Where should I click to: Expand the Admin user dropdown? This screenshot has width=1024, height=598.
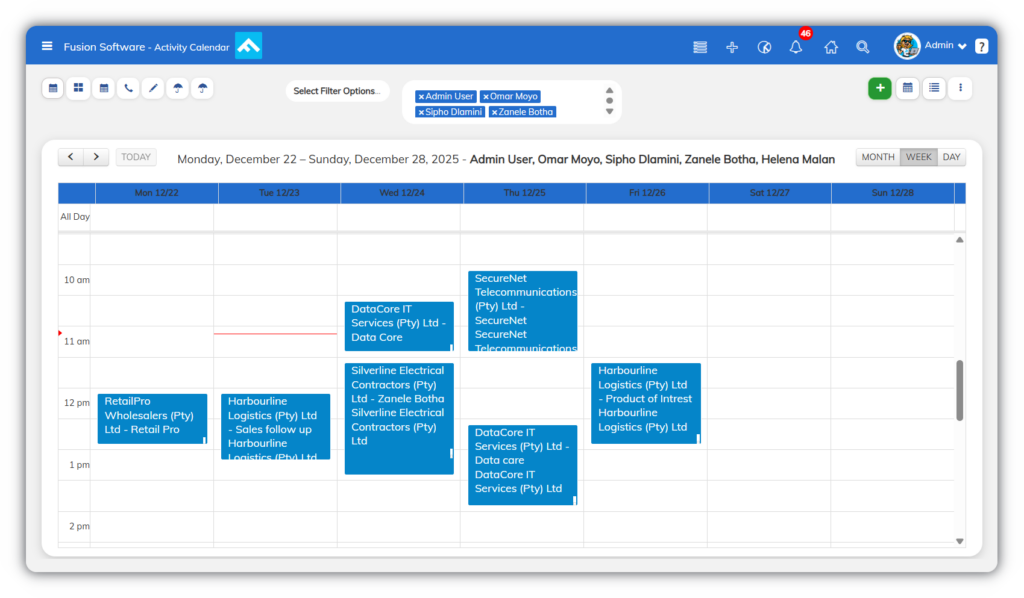tap(946, 46)
